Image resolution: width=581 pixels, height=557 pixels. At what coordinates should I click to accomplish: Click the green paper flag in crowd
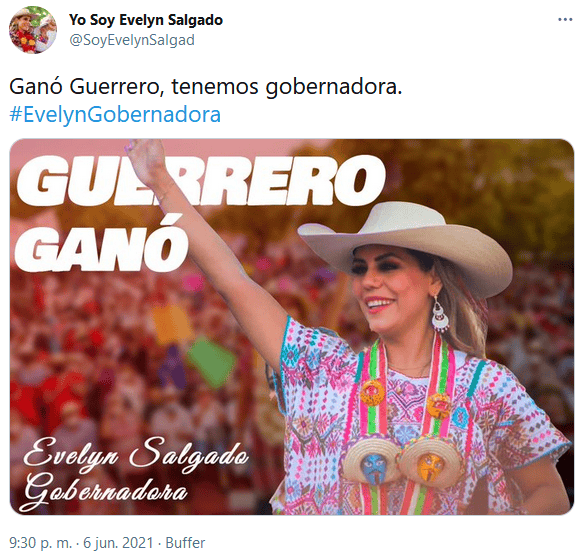211,362
